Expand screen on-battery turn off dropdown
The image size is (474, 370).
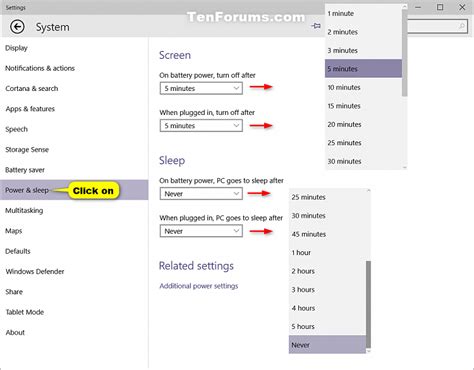click(201, 88)
